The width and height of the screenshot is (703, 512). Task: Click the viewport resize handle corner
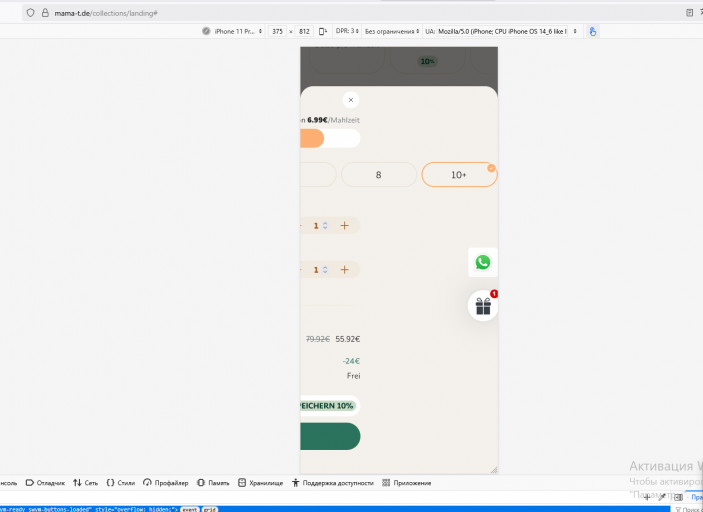click(x=494, y=470)
